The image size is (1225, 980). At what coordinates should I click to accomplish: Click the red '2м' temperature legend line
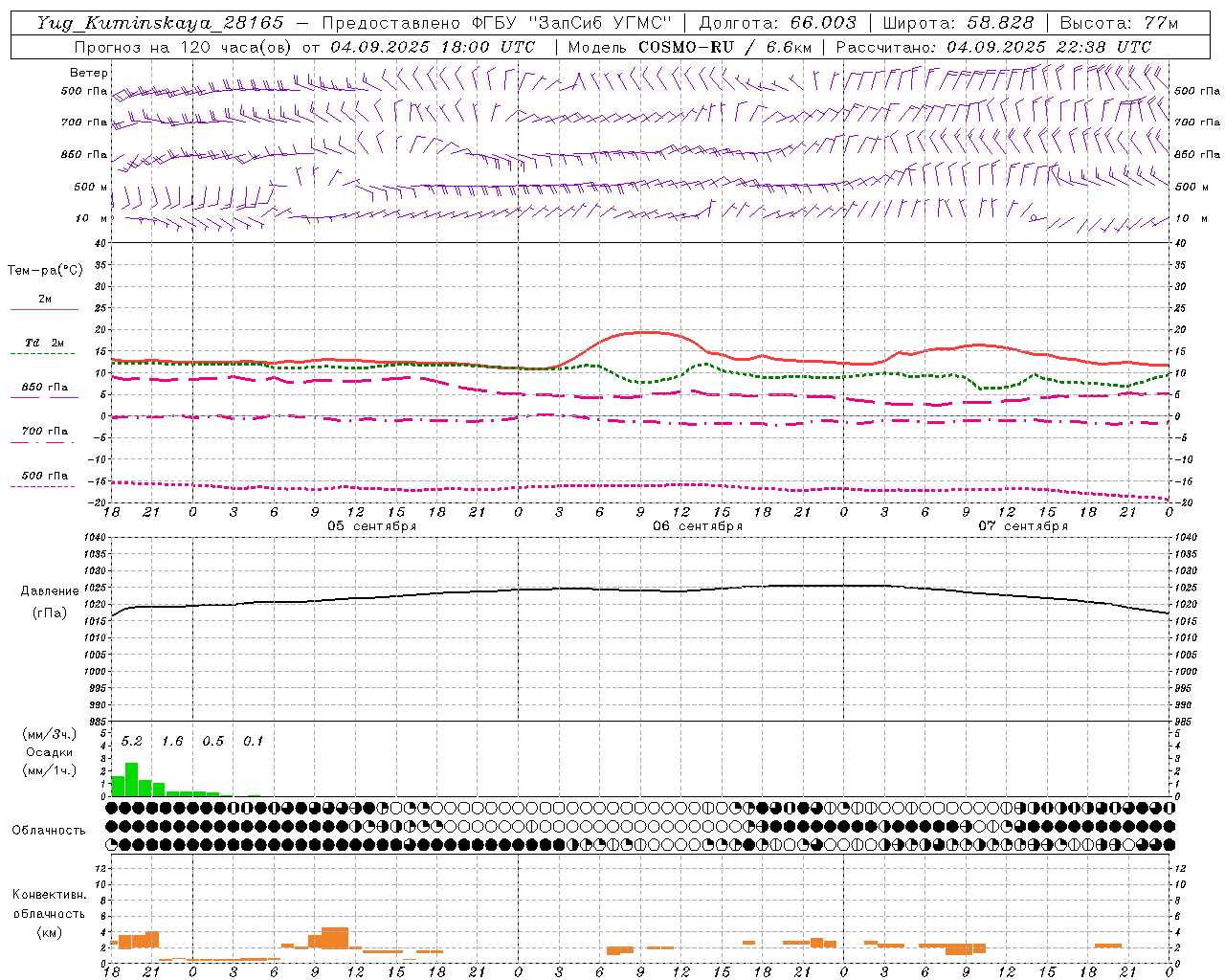coord(44,309)
